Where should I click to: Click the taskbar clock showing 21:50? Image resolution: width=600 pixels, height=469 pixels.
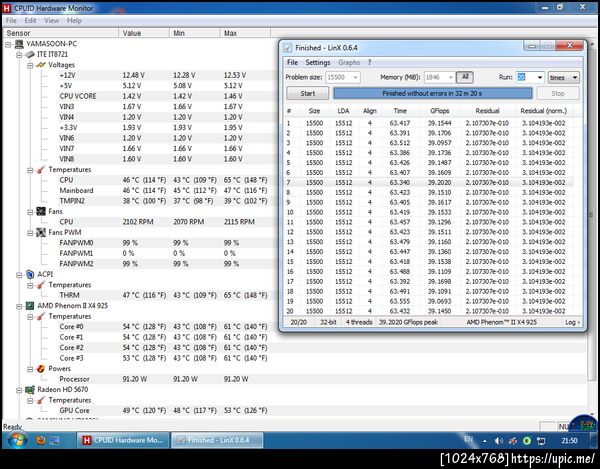[x=569, y=441]
